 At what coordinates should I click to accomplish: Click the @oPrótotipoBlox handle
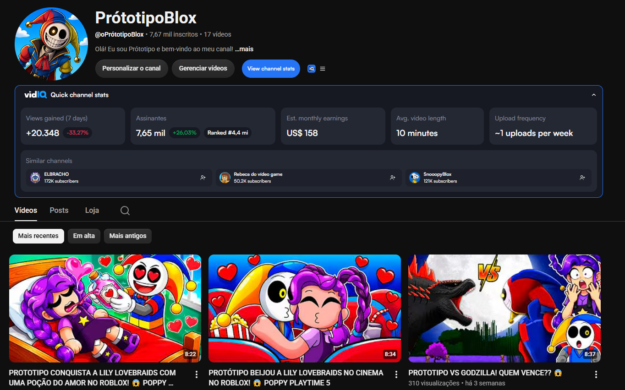[x=119, y=35]
